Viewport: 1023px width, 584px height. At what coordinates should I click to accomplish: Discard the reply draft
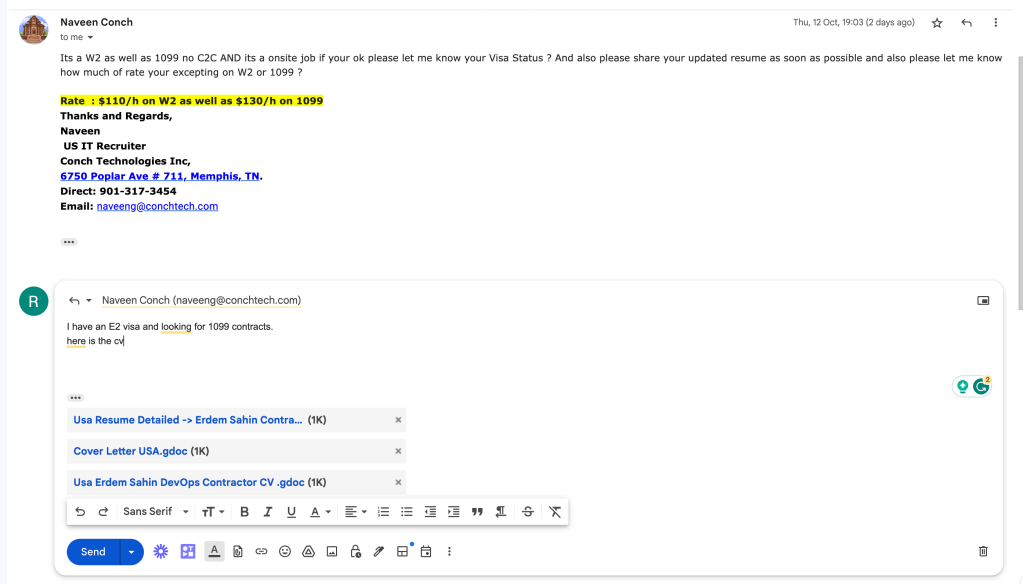(983, 552)
